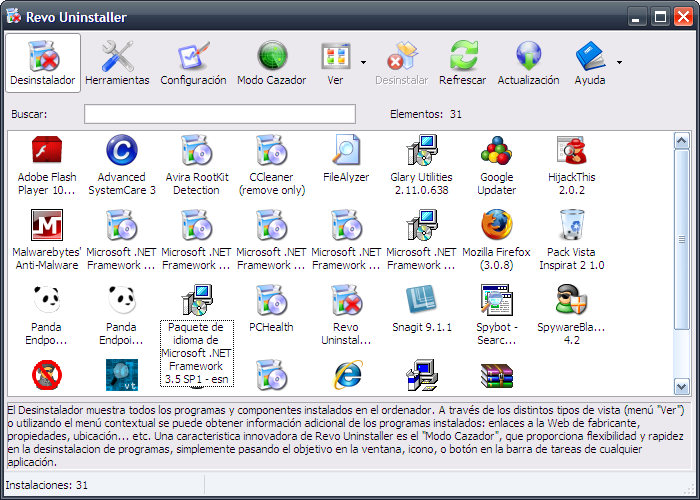Image resolution: width=700 pixels, height=500 pixels.
Task: Select Advanced SystemCare 3 entry
Action: pyautogui.click(x=121, y=165)
